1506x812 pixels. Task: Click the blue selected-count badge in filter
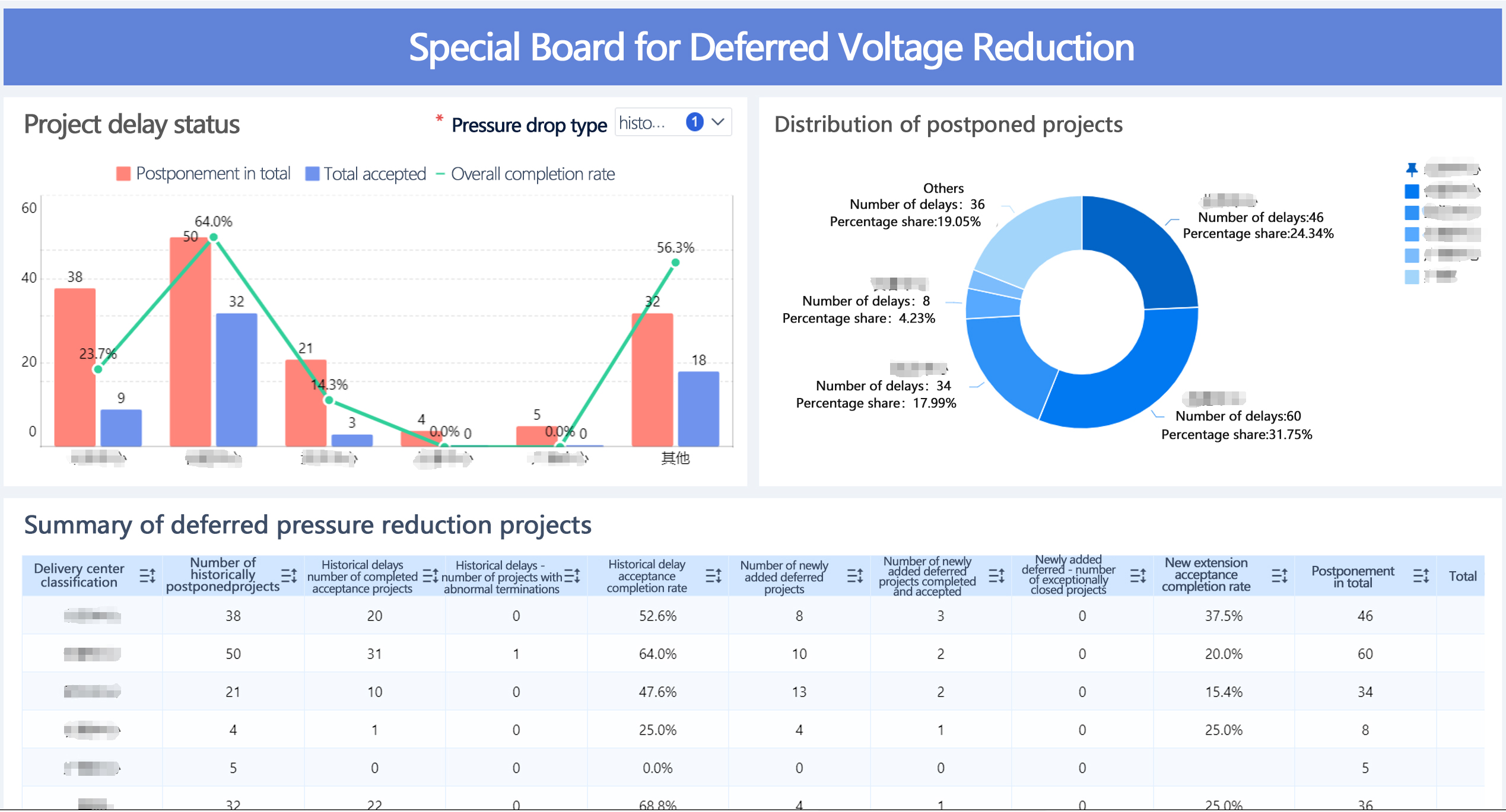pos(694,122)
